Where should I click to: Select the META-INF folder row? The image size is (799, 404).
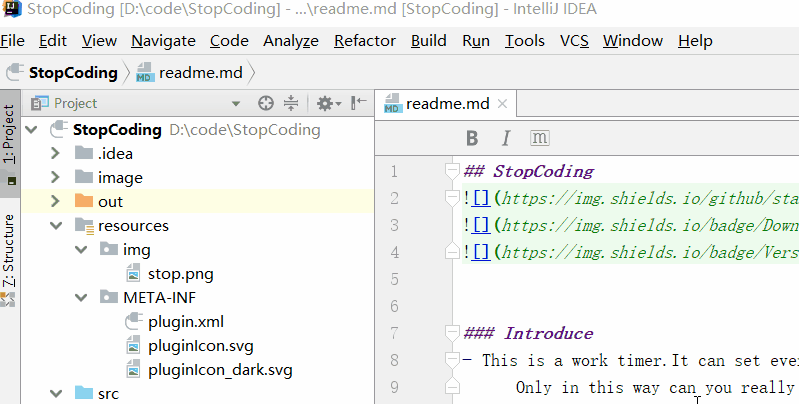pos(197,297)
